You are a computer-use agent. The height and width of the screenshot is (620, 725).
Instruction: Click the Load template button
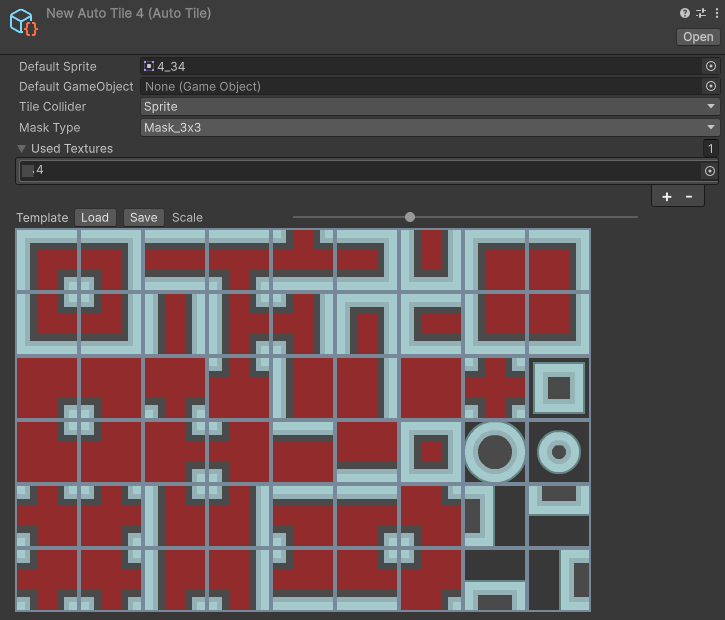click(95, 218)
